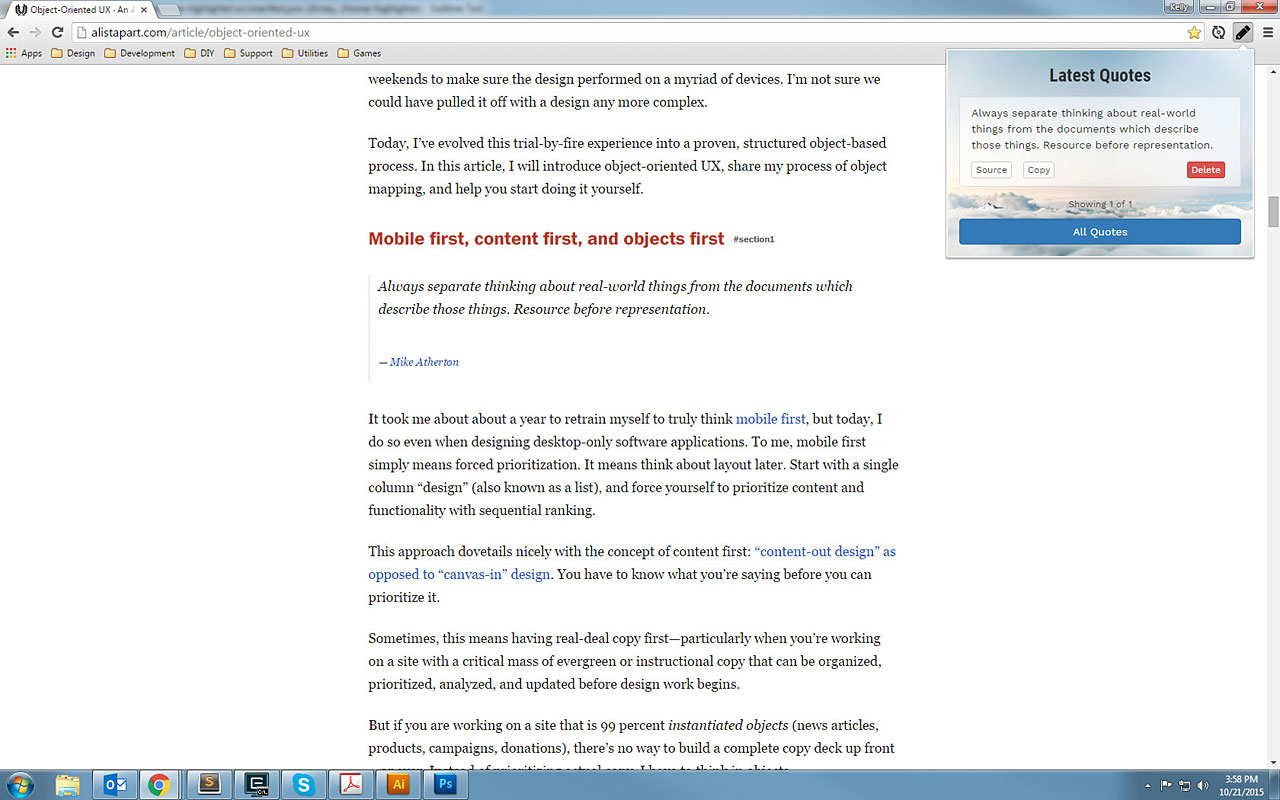Launch Outlook from the taskbar
This screenshot has width=1280, height=800.
[x=114, y=785]
